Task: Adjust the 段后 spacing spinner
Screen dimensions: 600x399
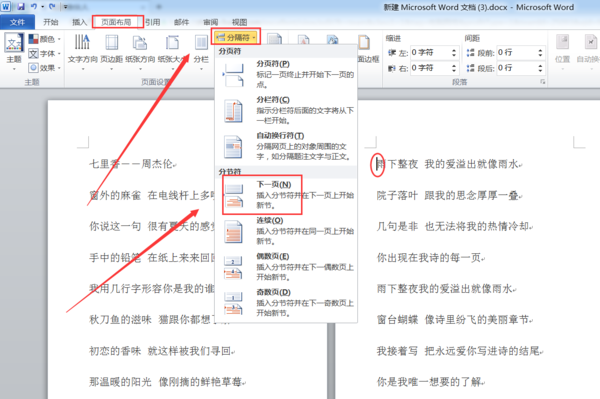Action: coord(540,68)
